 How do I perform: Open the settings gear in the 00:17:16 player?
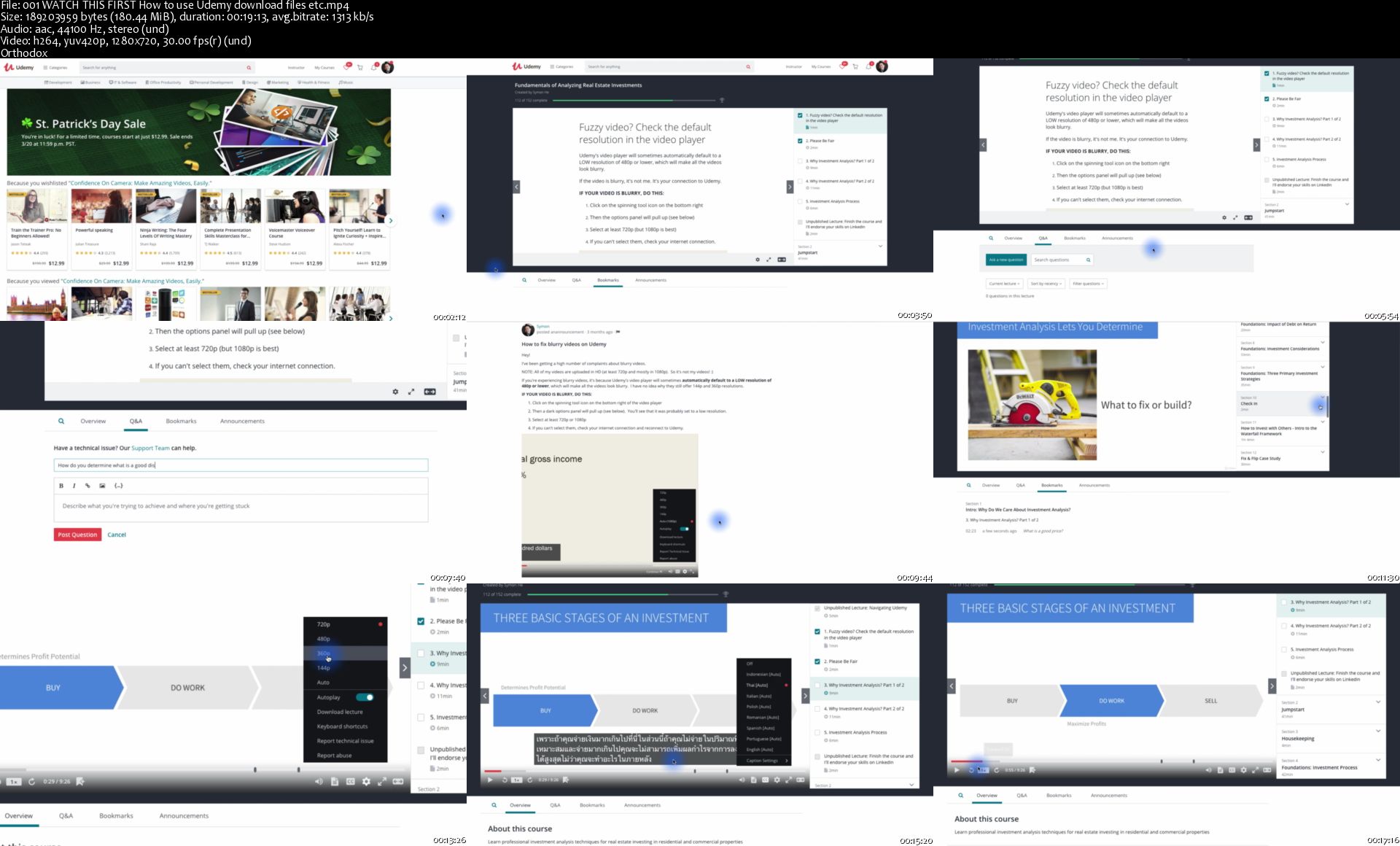click(1244, 769)
